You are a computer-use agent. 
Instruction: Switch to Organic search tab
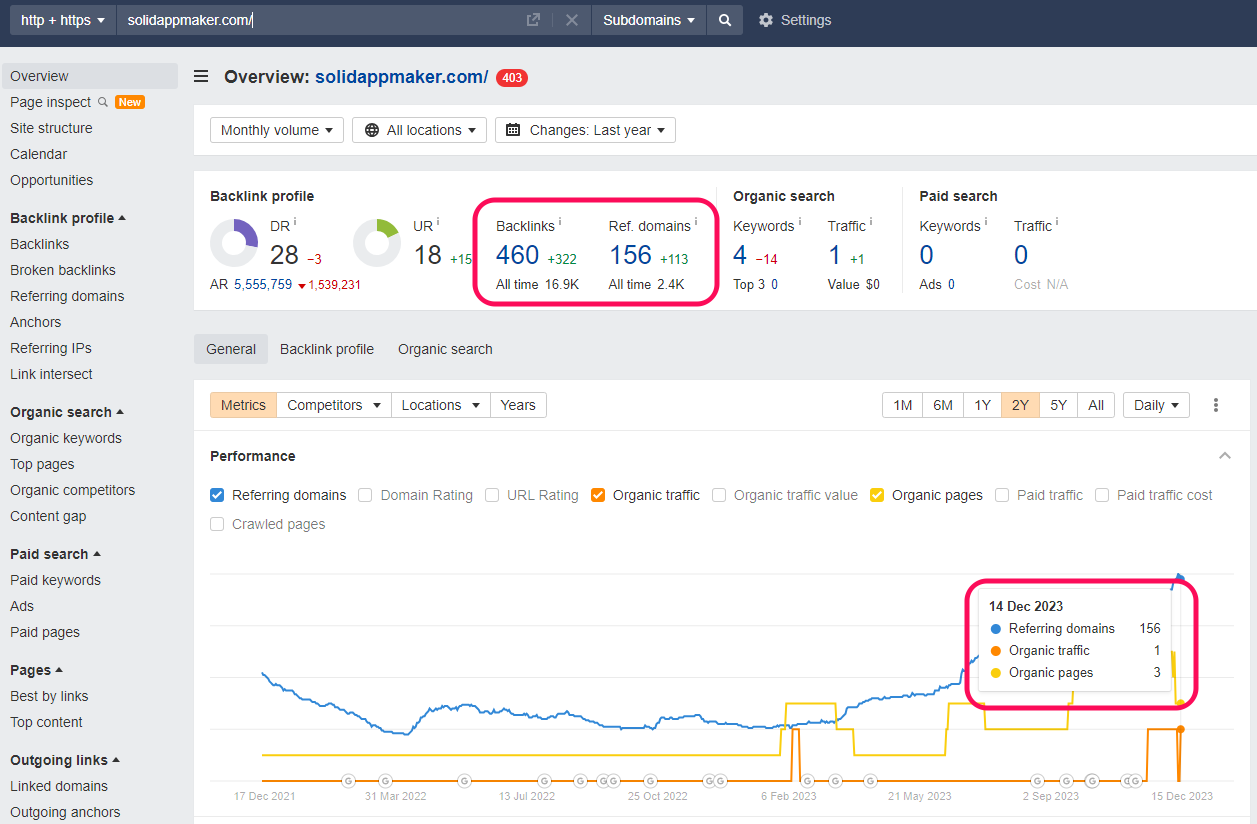[445, 349]
